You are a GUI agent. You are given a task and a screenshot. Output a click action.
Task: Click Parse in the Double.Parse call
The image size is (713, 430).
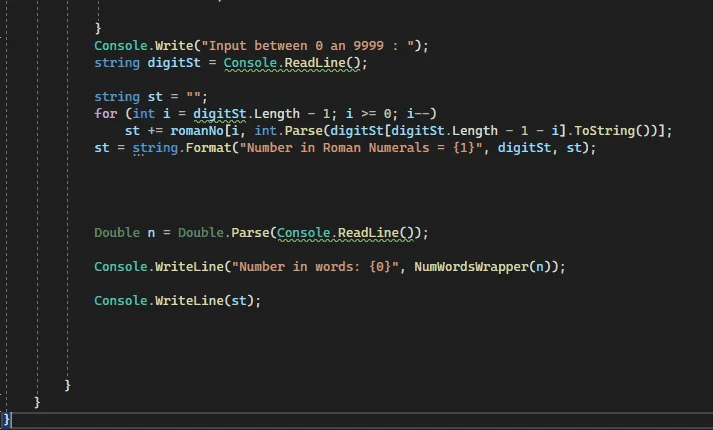(250, 233)
